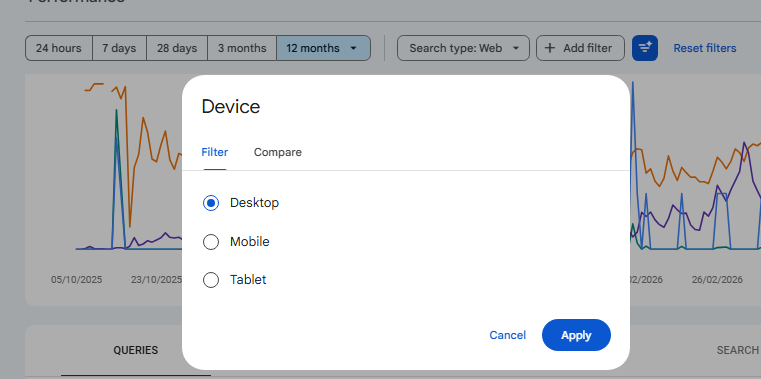
Task: Choose the 24 hours date range
Action: click(59, 48)
